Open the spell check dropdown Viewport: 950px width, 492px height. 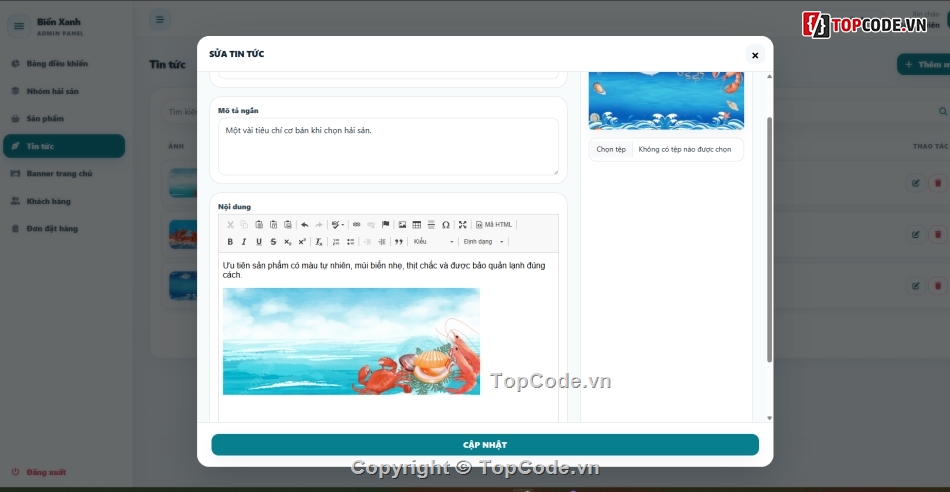(338, 225)
